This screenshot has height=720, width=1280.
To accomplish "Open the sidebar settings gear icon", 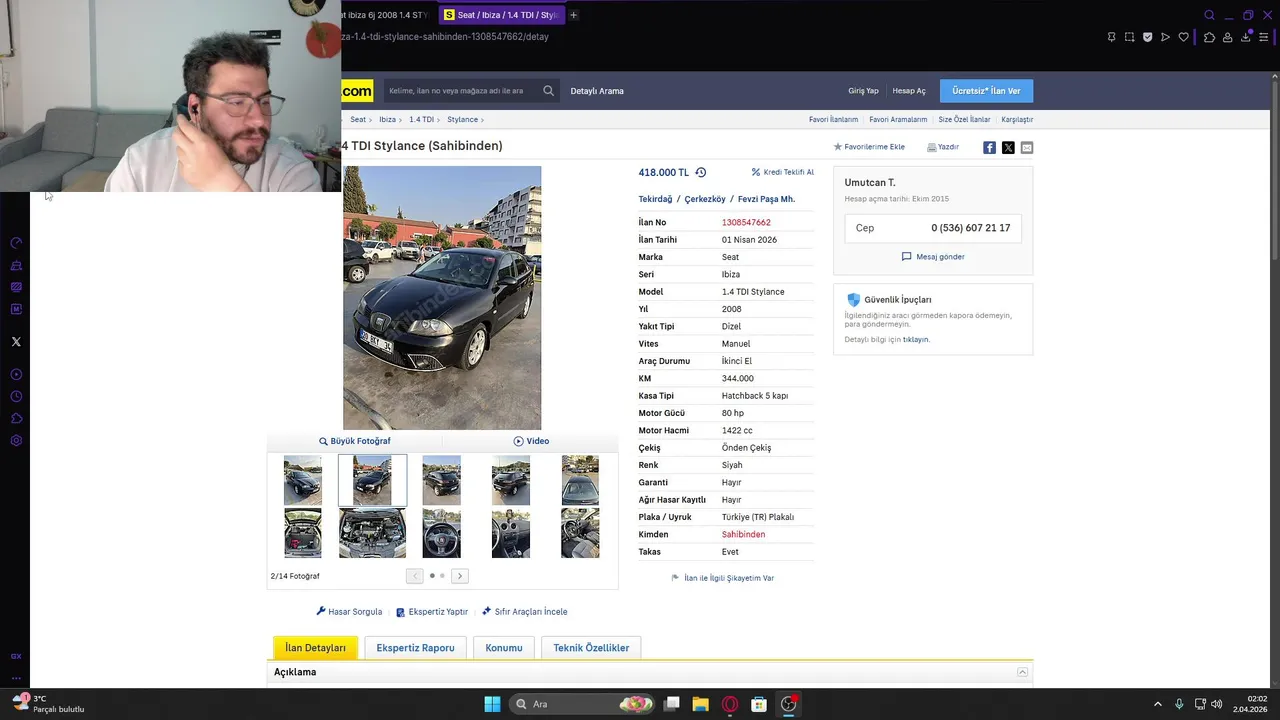I will [x=16, y=441].
